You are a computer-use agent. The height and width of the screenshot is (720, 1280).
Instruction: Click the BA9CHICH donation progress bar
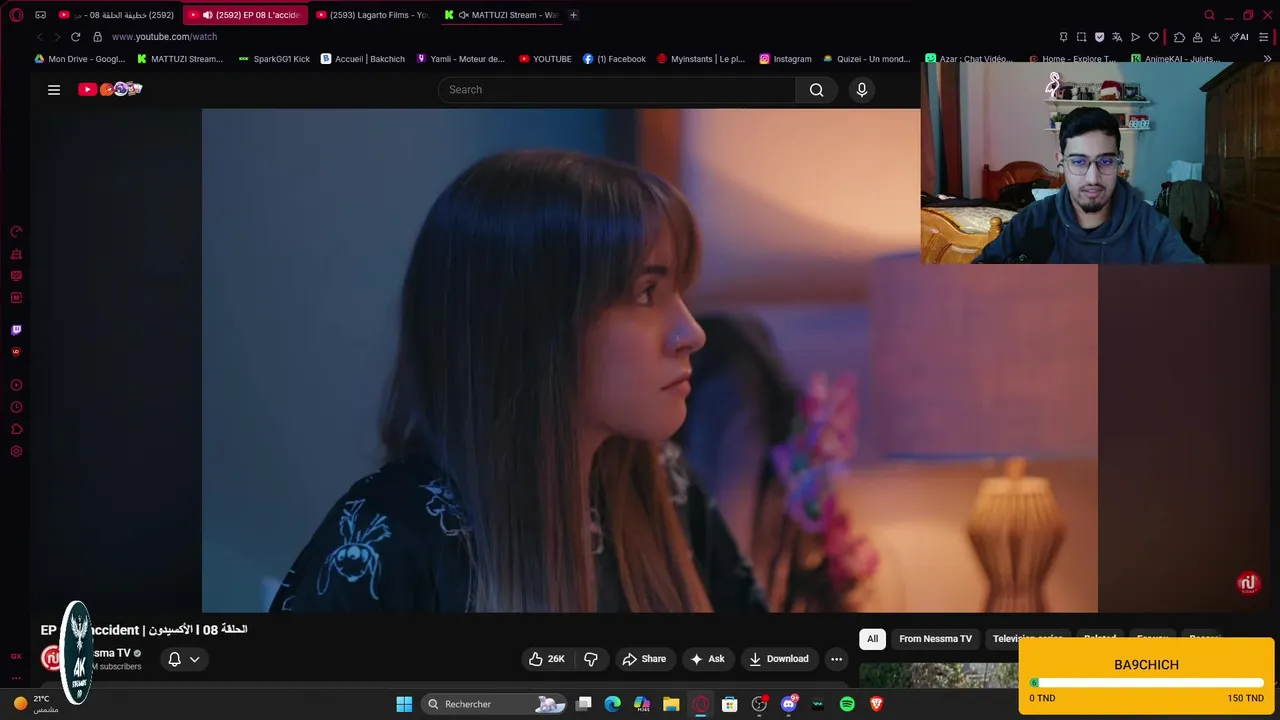(1147, 683)
